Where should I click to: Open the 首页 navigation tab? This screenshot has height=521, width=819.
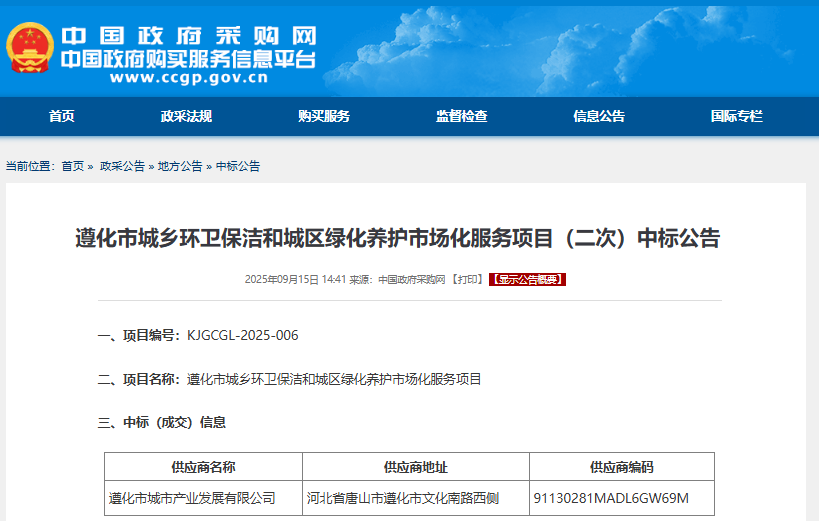(62, 116)
